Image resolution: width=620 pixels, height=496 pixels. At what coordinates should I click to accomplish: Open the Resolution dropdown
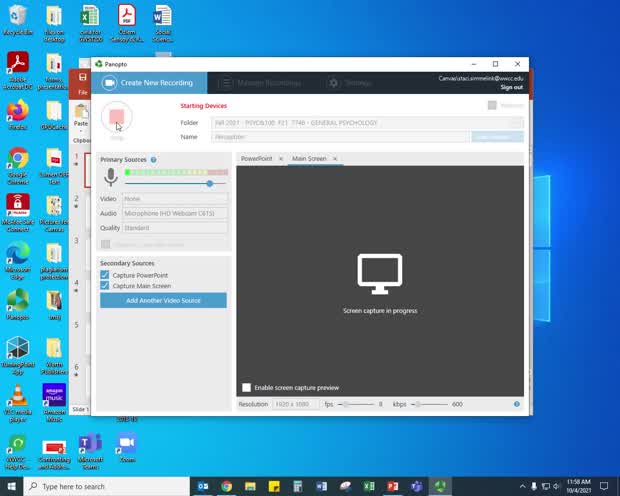pyautogui.click(x=295, y=404)
